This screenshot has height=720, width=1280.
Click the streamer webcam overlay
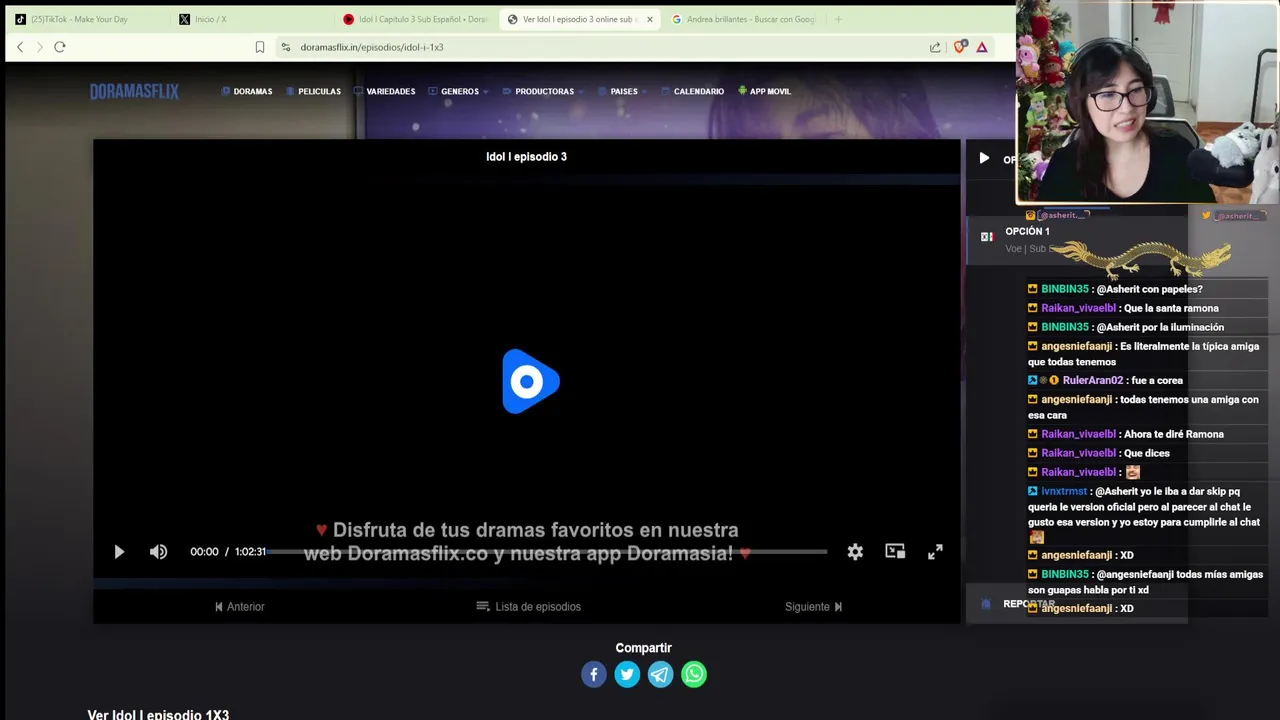click(1147, 103)
